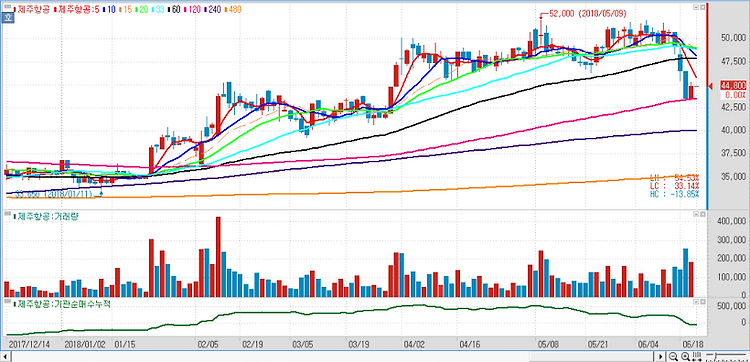Click the 04/16 date label
750x362 pixels.
click(x=469, y=344)
